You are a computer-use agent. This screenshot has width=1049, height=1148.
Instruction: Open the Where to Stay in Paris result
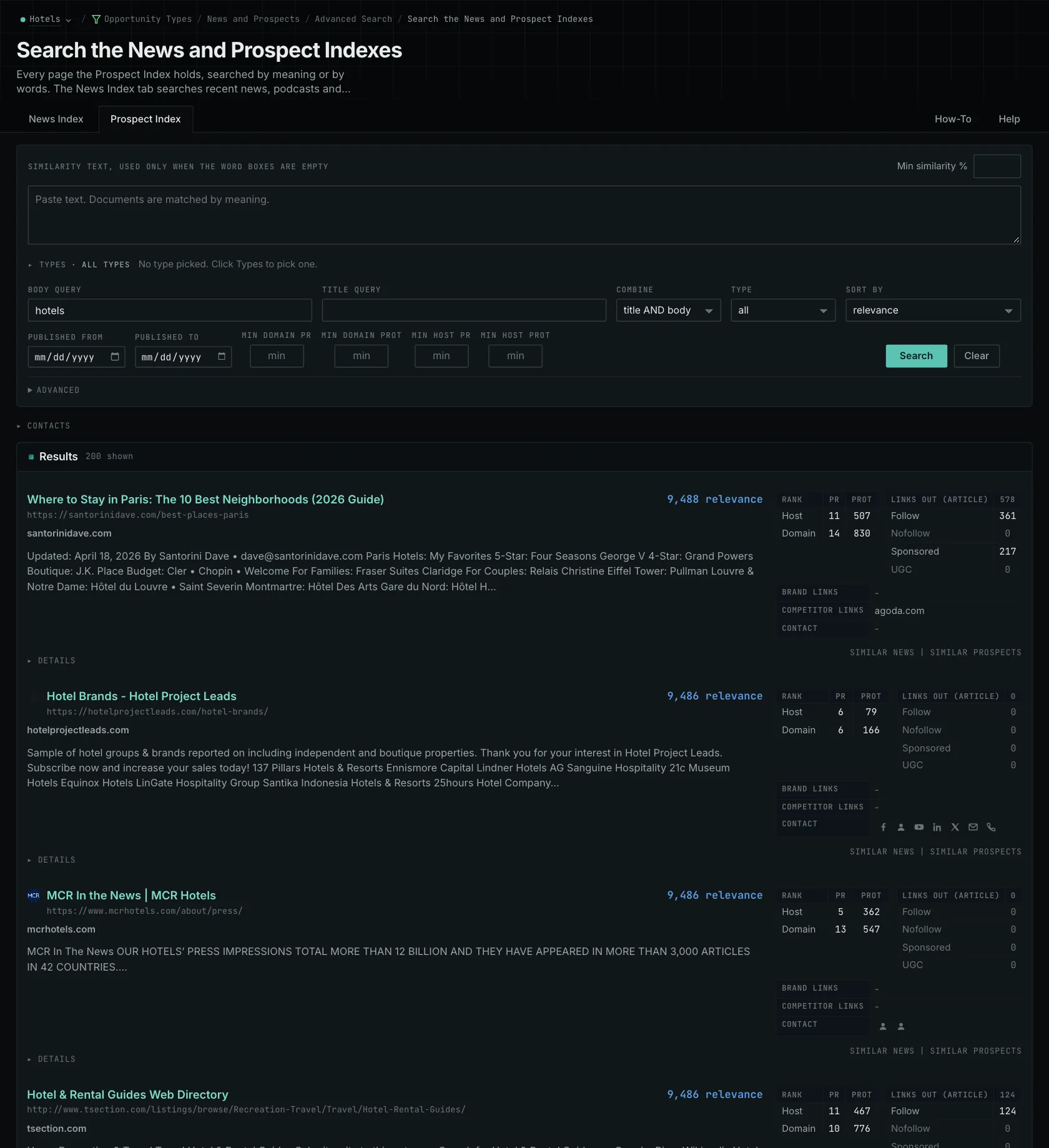tap(205, 500)
